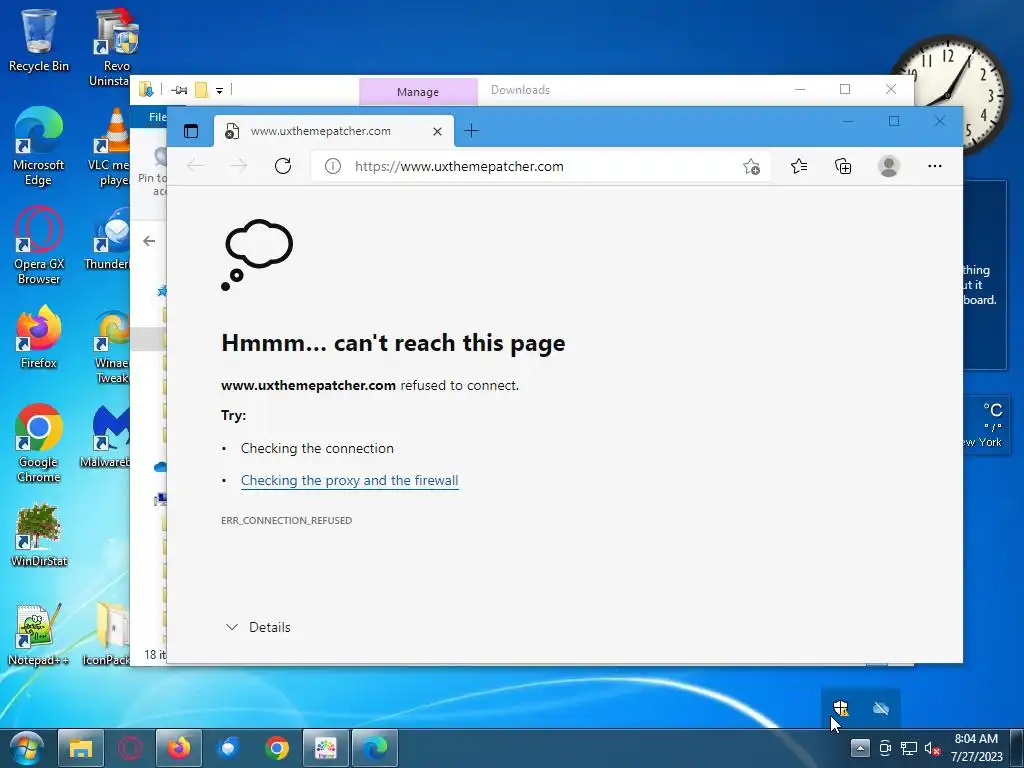Click the properties pin icon in Explorer title bar

[x=179, y=90]
